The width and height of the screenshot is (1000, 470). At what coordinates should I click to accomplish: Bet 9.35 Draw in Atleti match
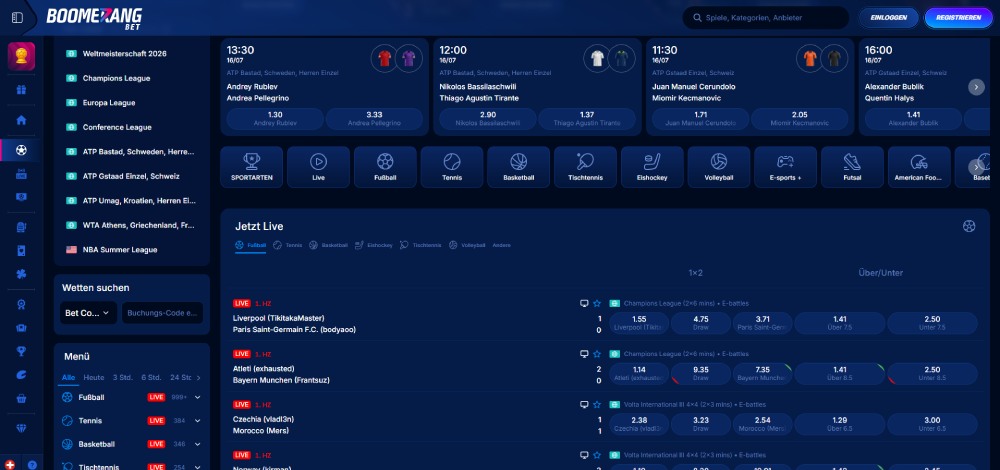[x=701, y=374]
